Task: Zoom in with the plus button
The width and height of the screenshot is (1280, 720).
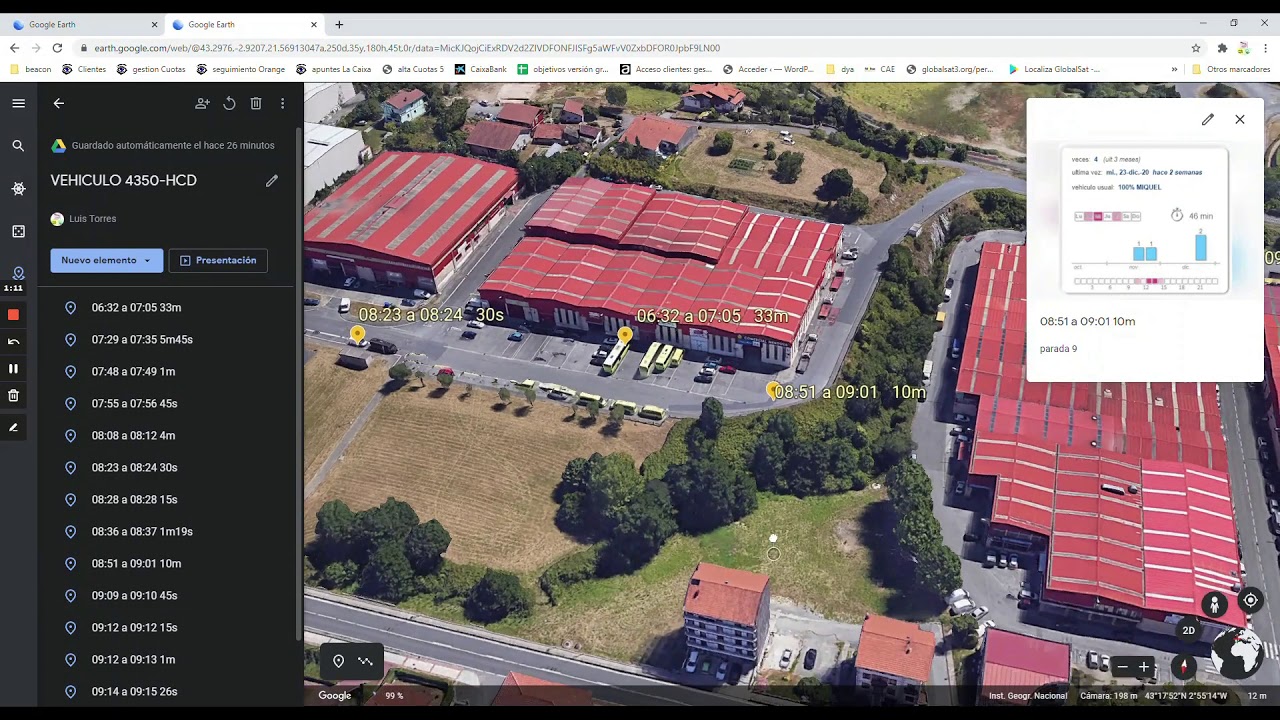Action: pyautogui.click(x=1144, y=667)
